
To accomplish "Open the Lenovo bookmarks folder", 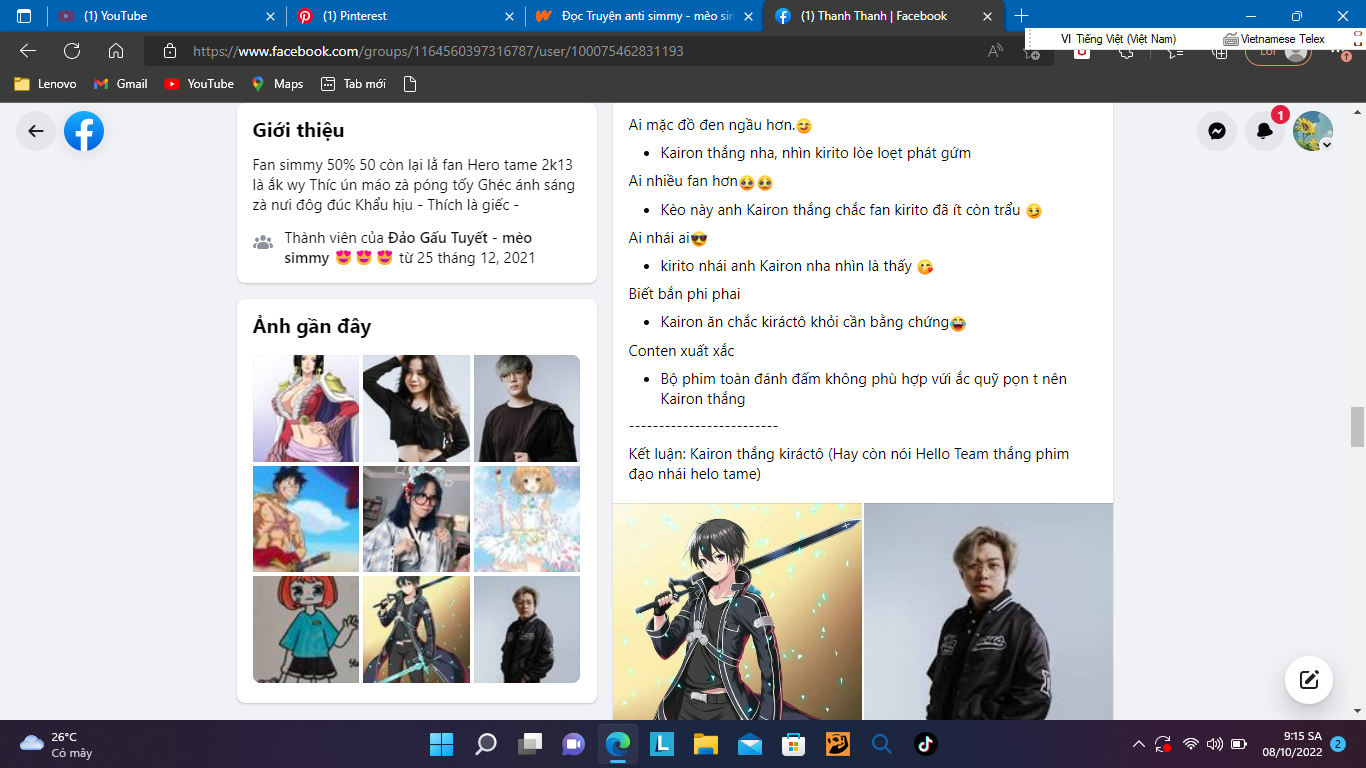I will 45,84.
